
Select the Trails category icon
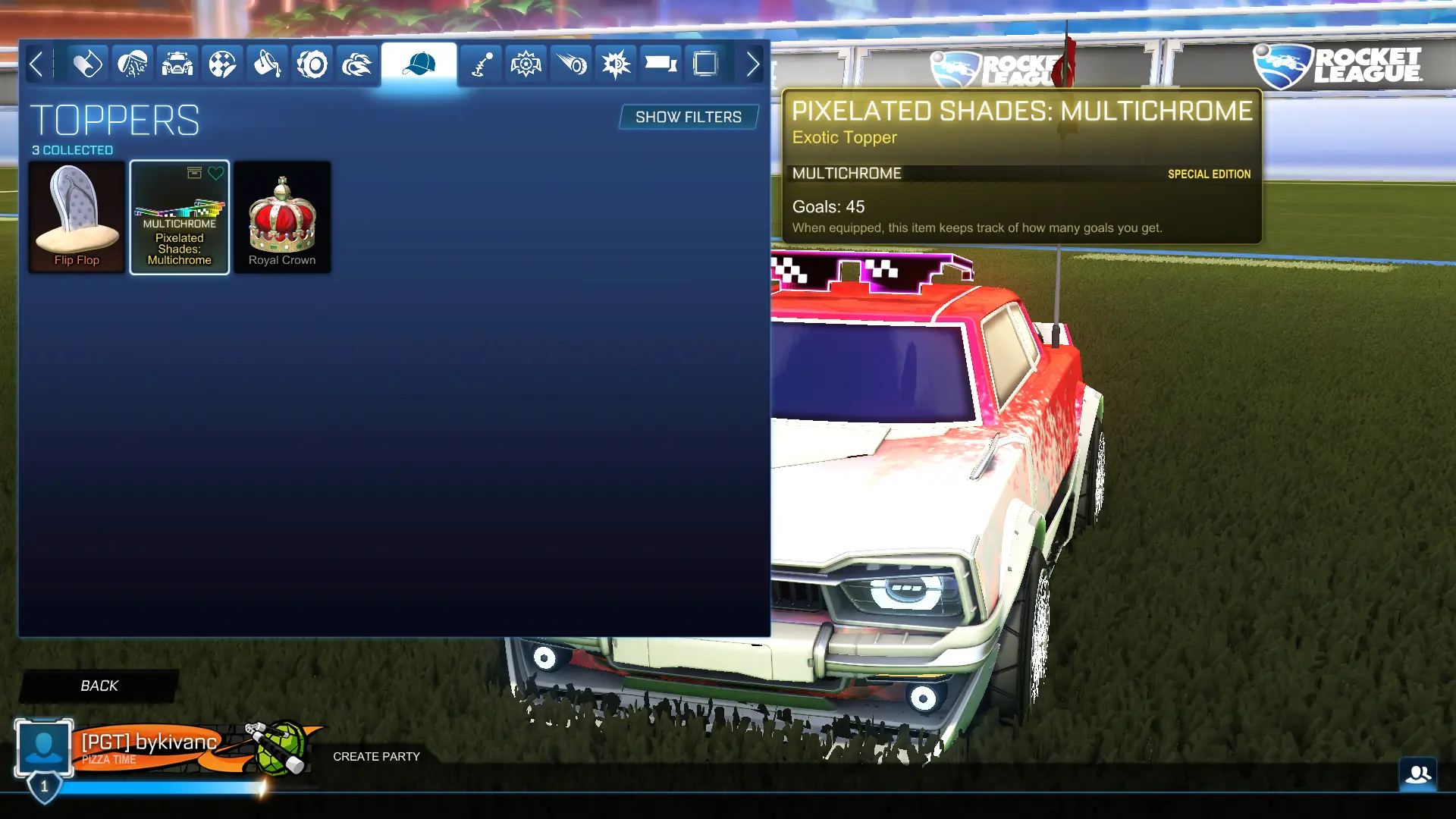point(571,64)
